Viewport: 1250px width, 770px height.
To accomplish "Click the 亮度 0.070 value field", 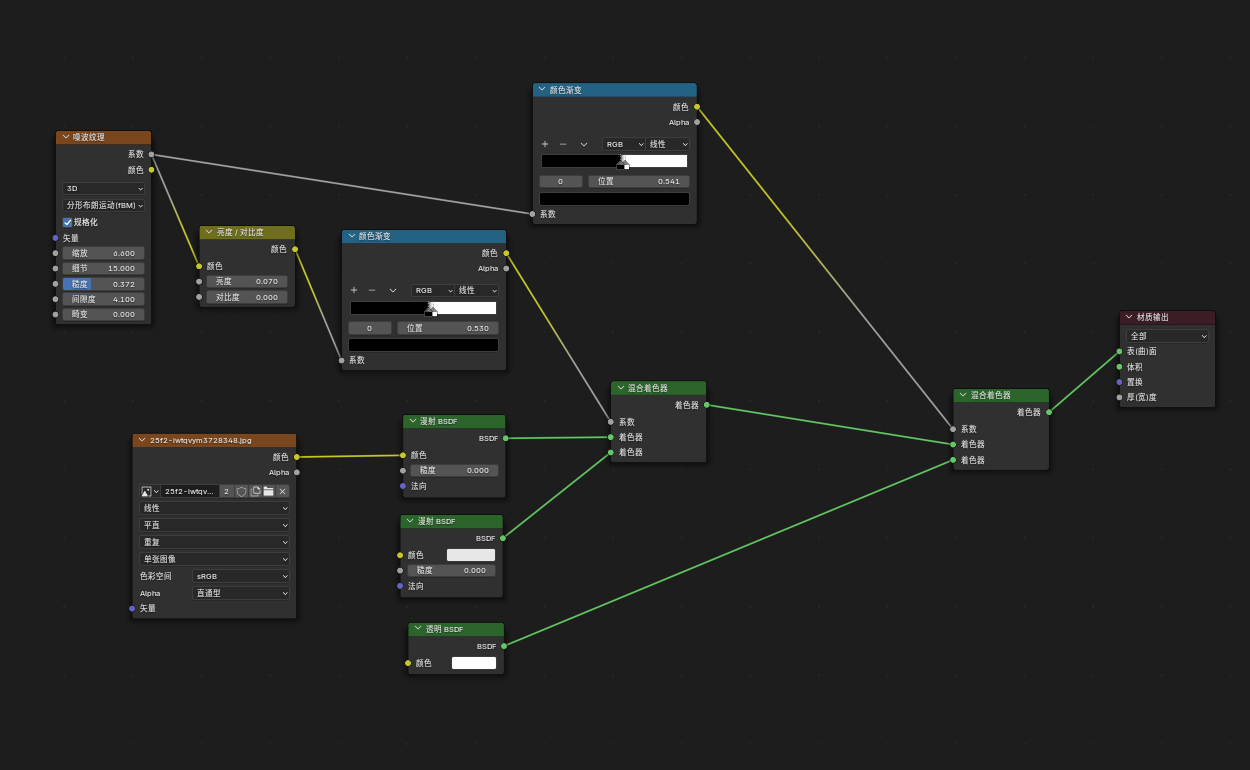I will click(x=246, y=281).
